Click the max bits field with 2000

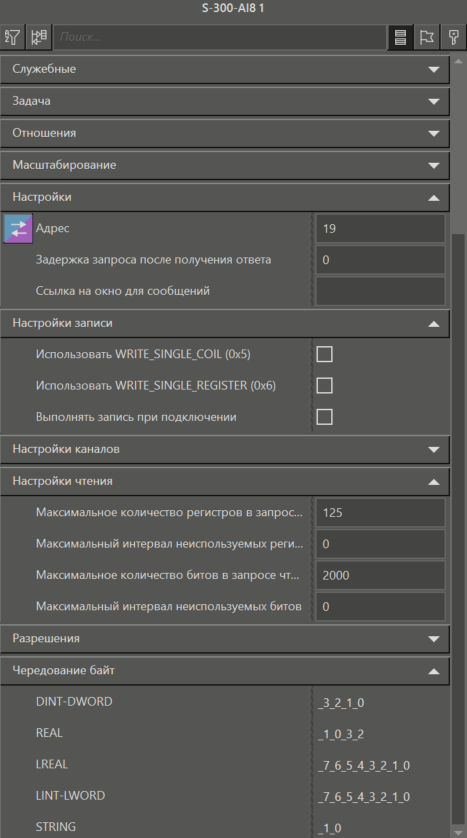(x=380, y=576)
